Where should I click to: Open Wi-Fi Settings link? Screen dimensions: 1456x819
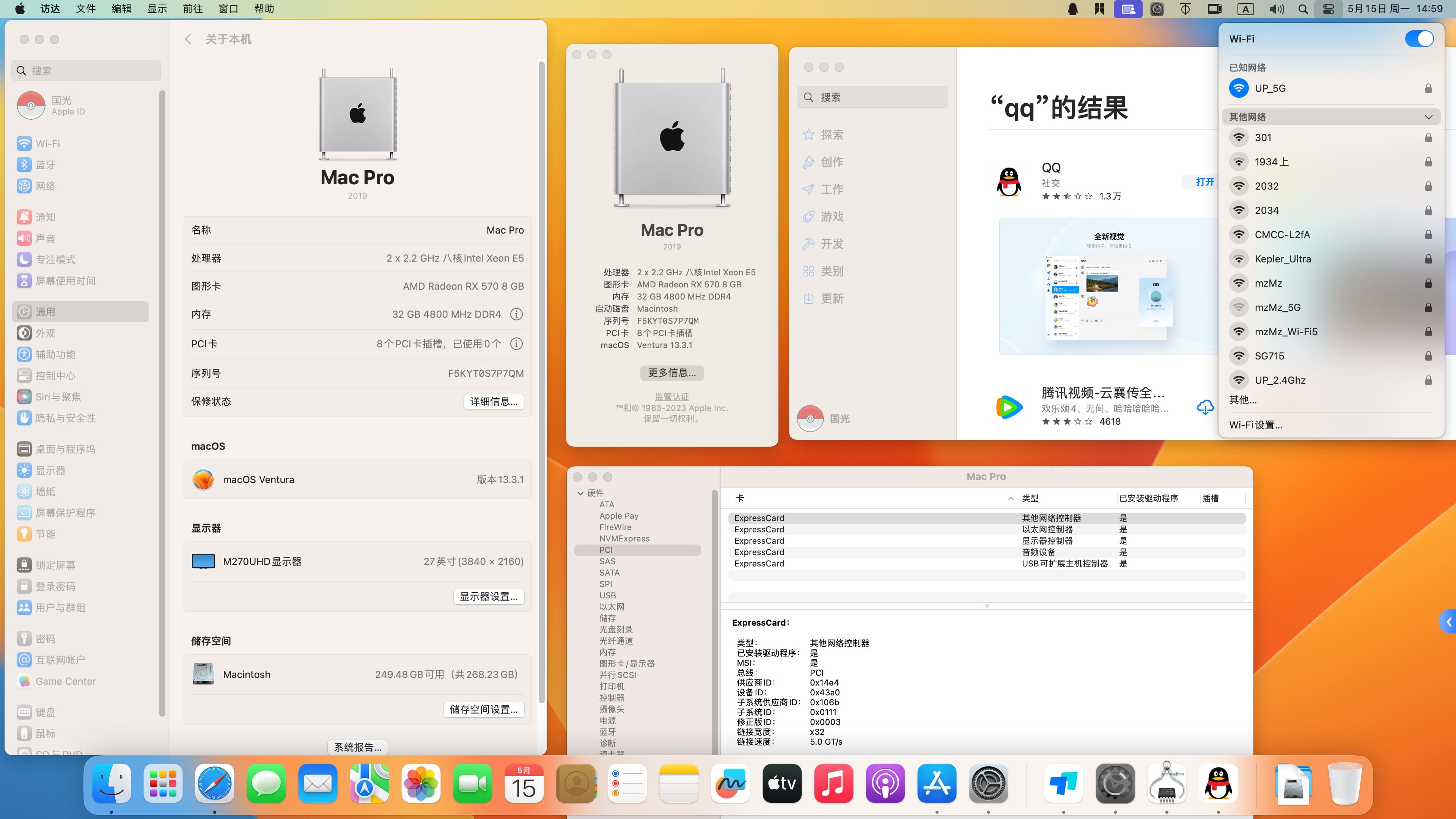pos(1255,425)
